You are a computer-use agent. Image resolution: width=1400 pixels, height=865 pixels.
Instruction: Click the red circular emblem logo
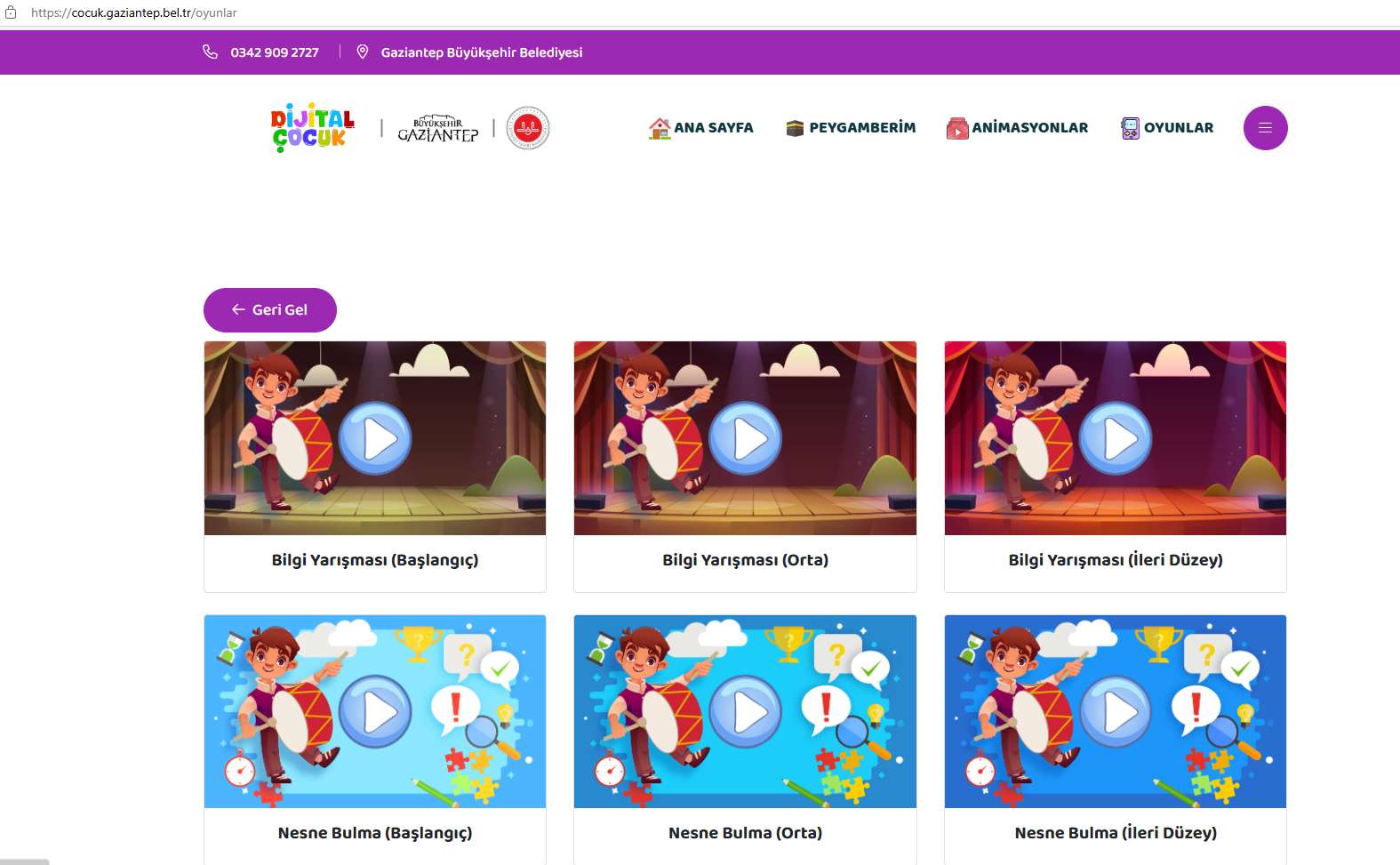(x=528, y=128)
